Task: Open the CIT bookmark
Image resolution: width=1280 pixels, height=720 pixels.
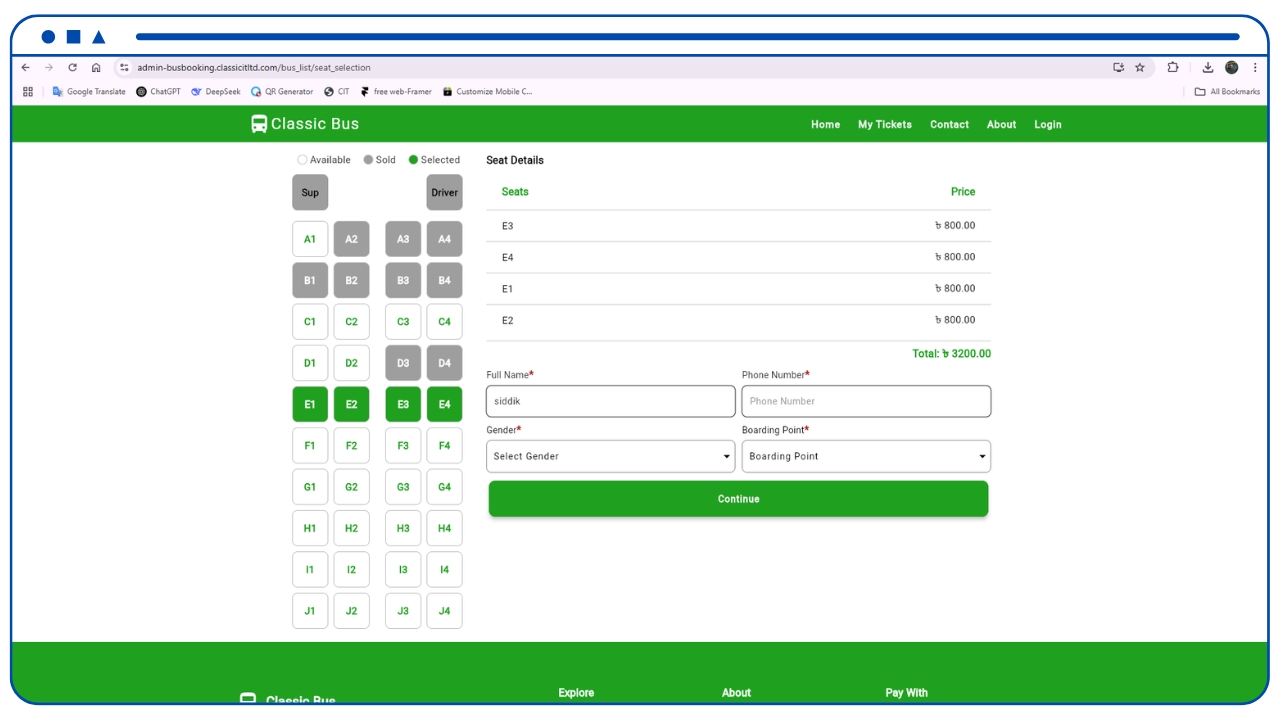Action: tap(337, 92)
